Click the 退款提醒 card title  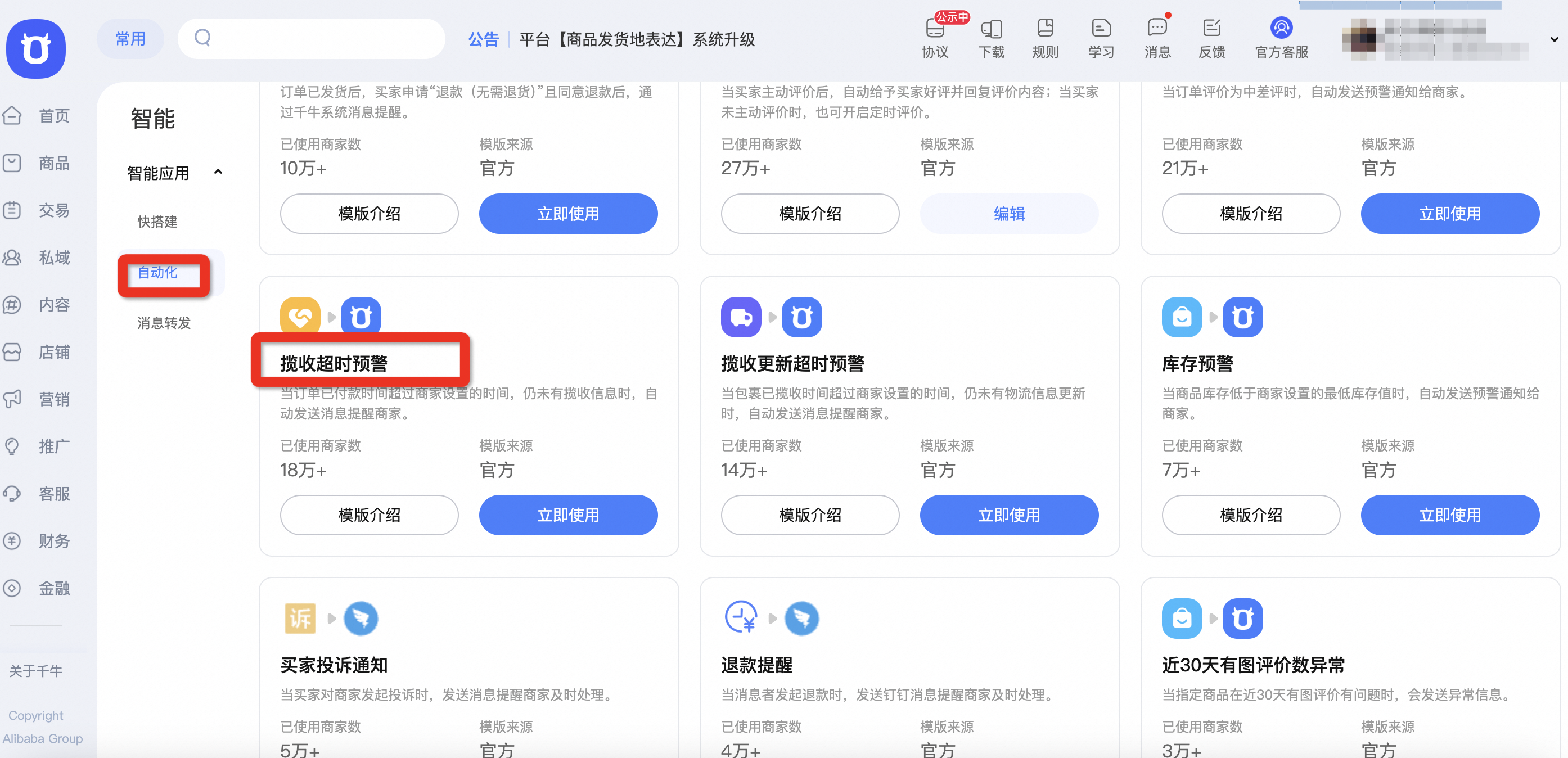pos(756,664)
